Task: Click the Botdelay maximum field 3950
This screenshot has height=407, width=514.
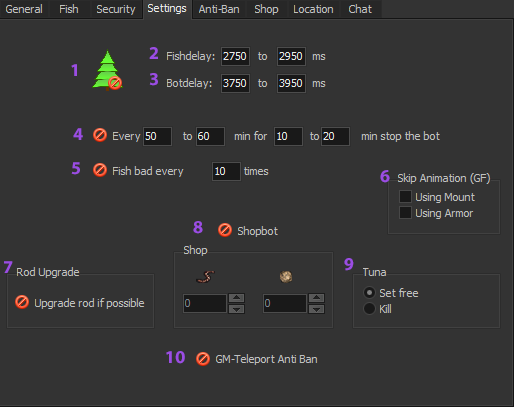Action: [x=291, y=83]
